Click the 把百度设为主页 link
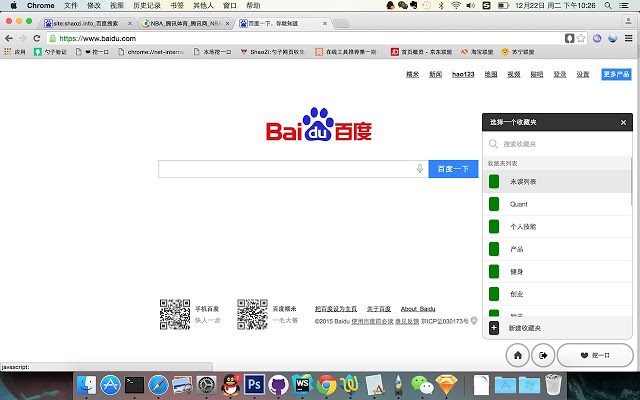The width and height of the screenshot is (640, 400). (336, 309)
